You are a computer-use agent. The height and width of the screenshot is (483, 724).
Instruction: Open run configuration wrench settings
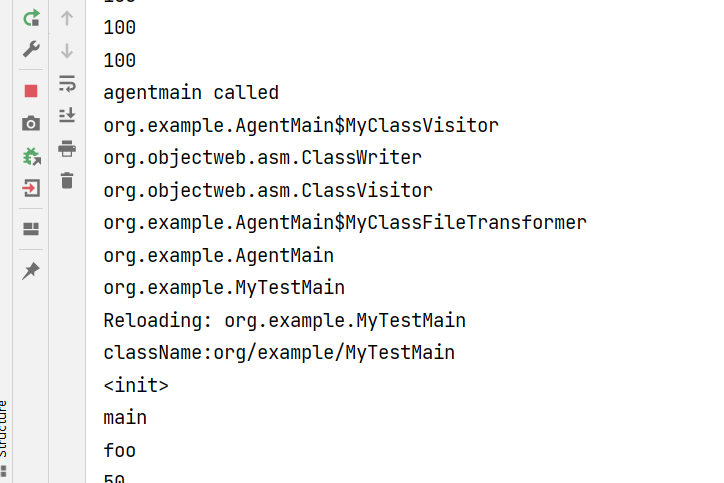(x=31, y=49)
